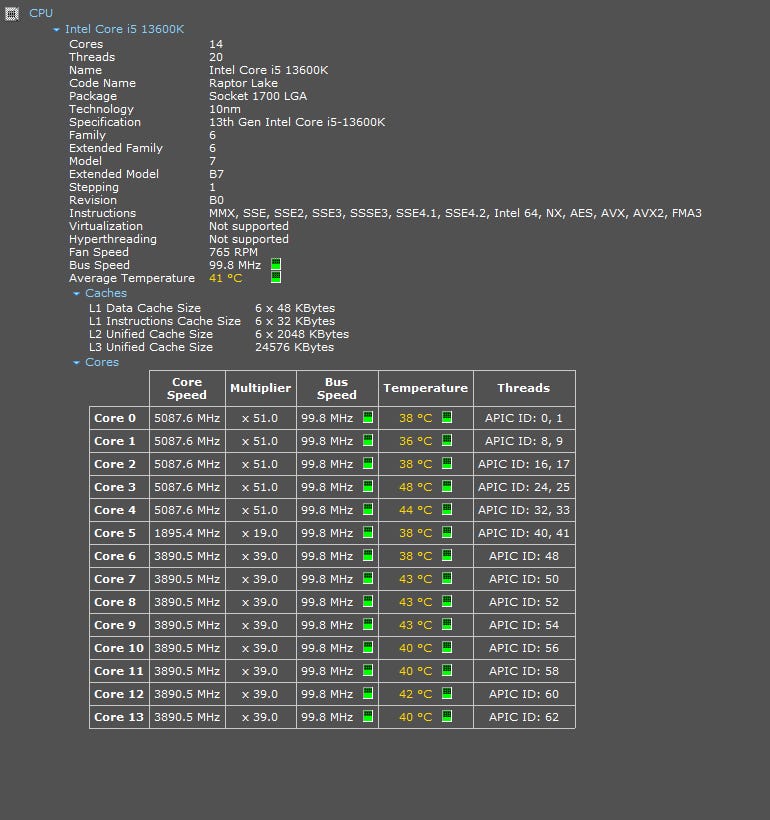Collapse the Cores section
The image size is (770, 820).
(x=76, y=362)
